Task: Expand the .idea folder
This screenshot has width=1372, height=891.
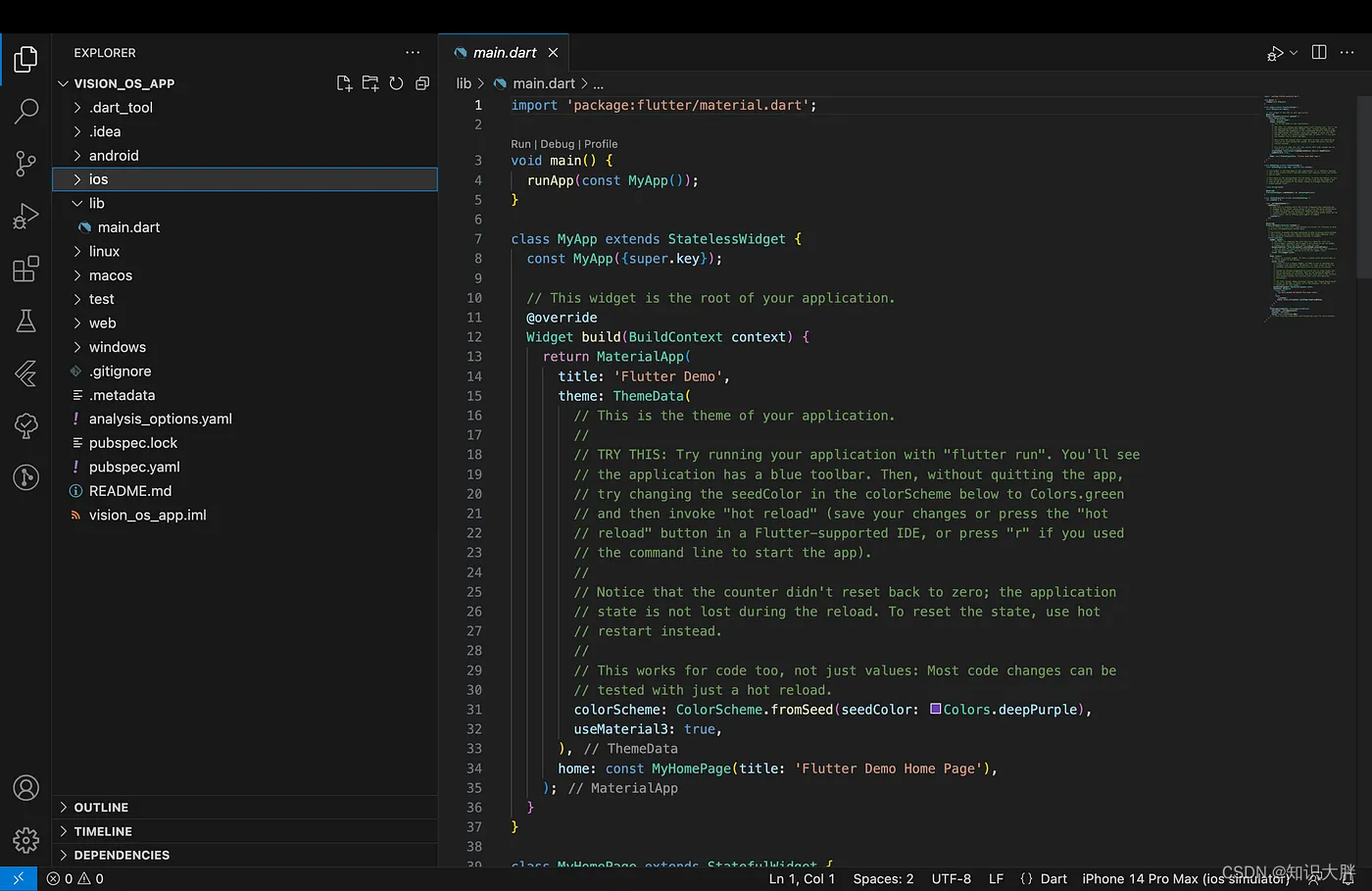Action: tap(245, 131)
